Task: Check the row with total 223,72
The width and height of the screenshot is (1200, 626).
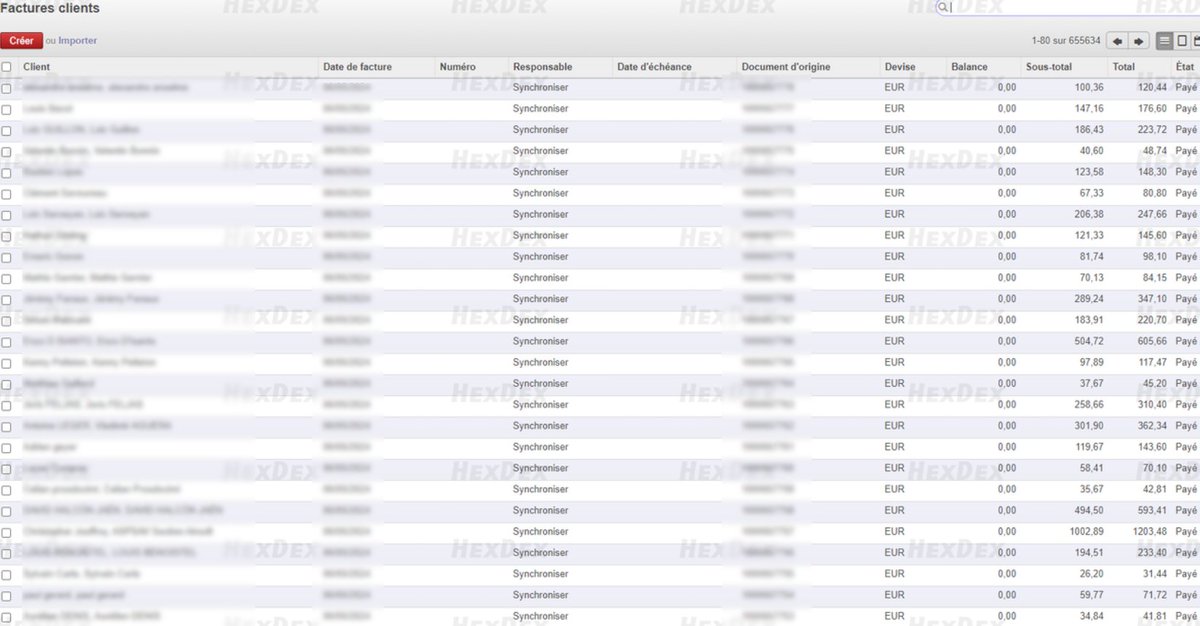Action: pyautogui.click(x=7, y=130)
